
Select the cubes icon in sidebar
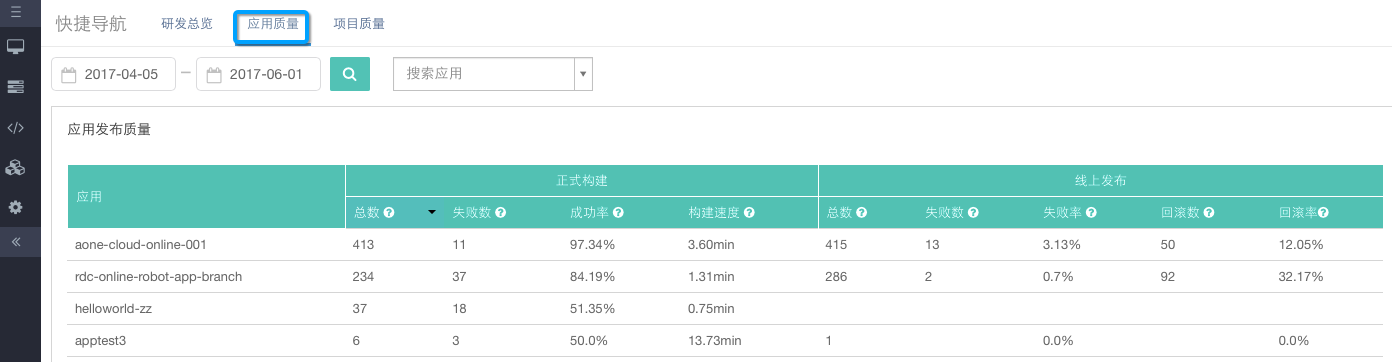tap(15, 167)
